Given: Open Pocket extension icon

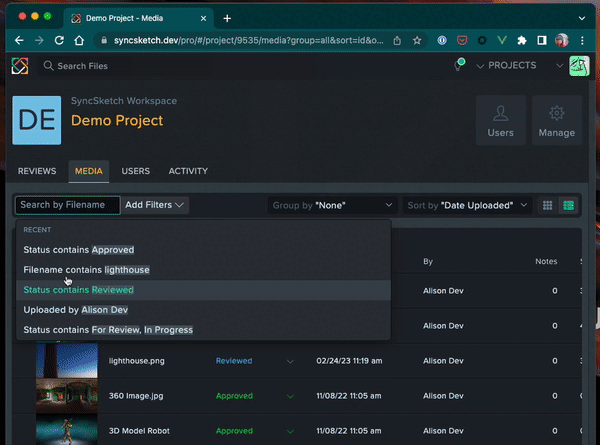Looking at the screenshot, I should click(x=462, y=40).
